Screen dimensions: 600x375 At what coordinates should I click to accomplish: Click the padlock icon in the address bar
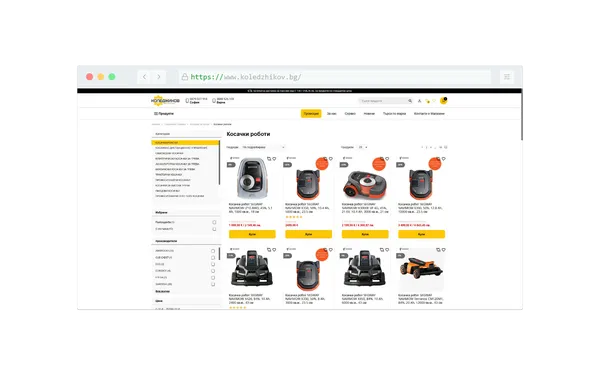point(184,77)
